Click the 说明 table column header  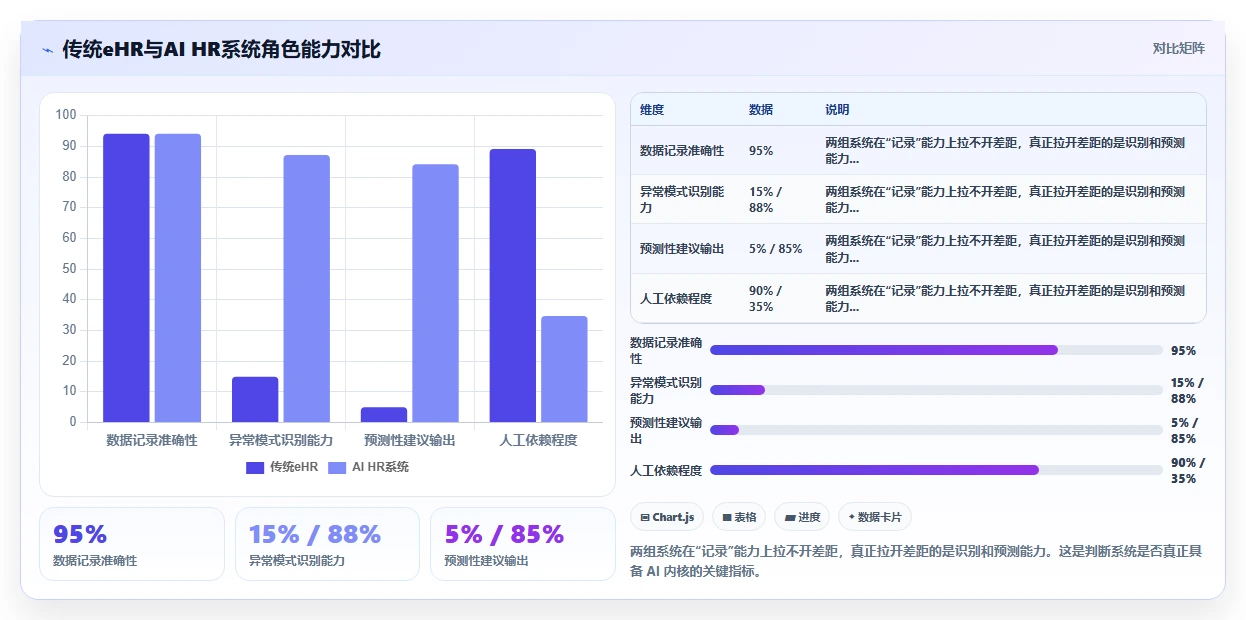[x=838, y=110]
